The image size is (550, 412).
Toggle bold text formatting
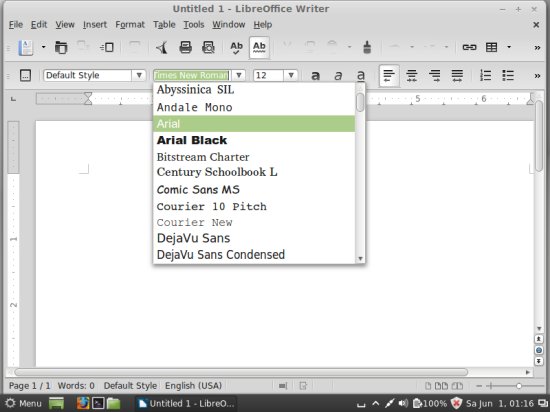(315, 75)
